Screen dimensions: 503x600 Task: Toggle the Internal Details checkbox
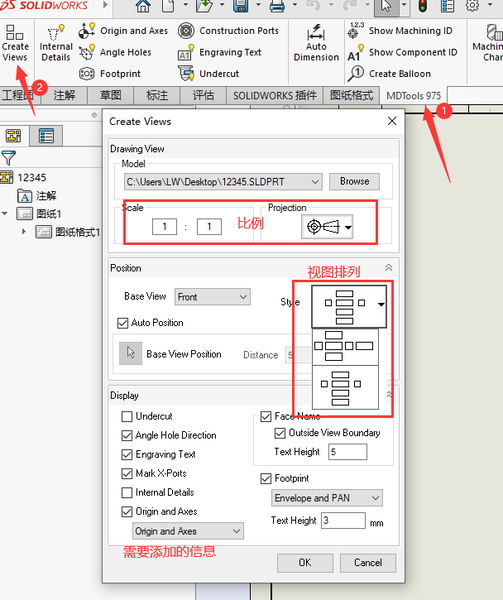pyautogui.click(x=127, y=492)
